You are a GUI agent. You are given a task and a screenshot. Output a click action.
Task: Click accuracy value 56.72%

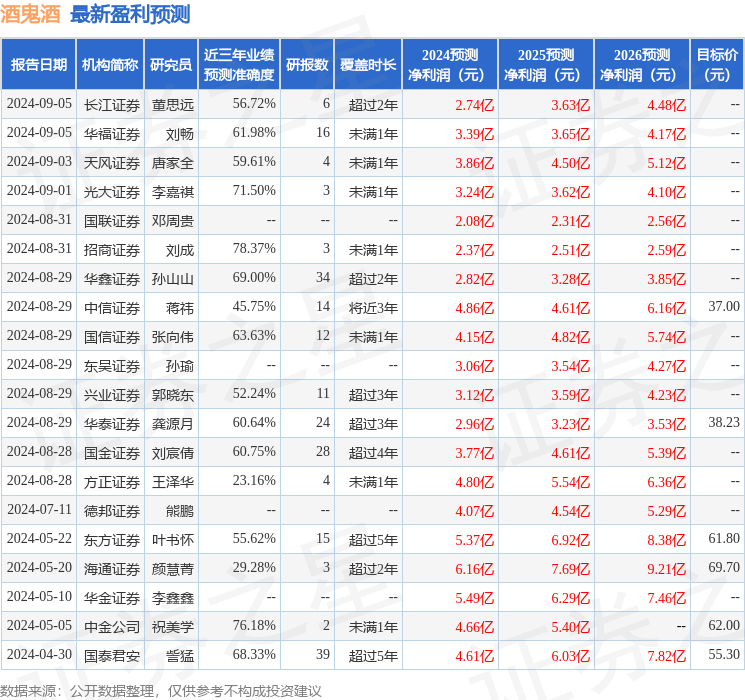coord(254,104)
